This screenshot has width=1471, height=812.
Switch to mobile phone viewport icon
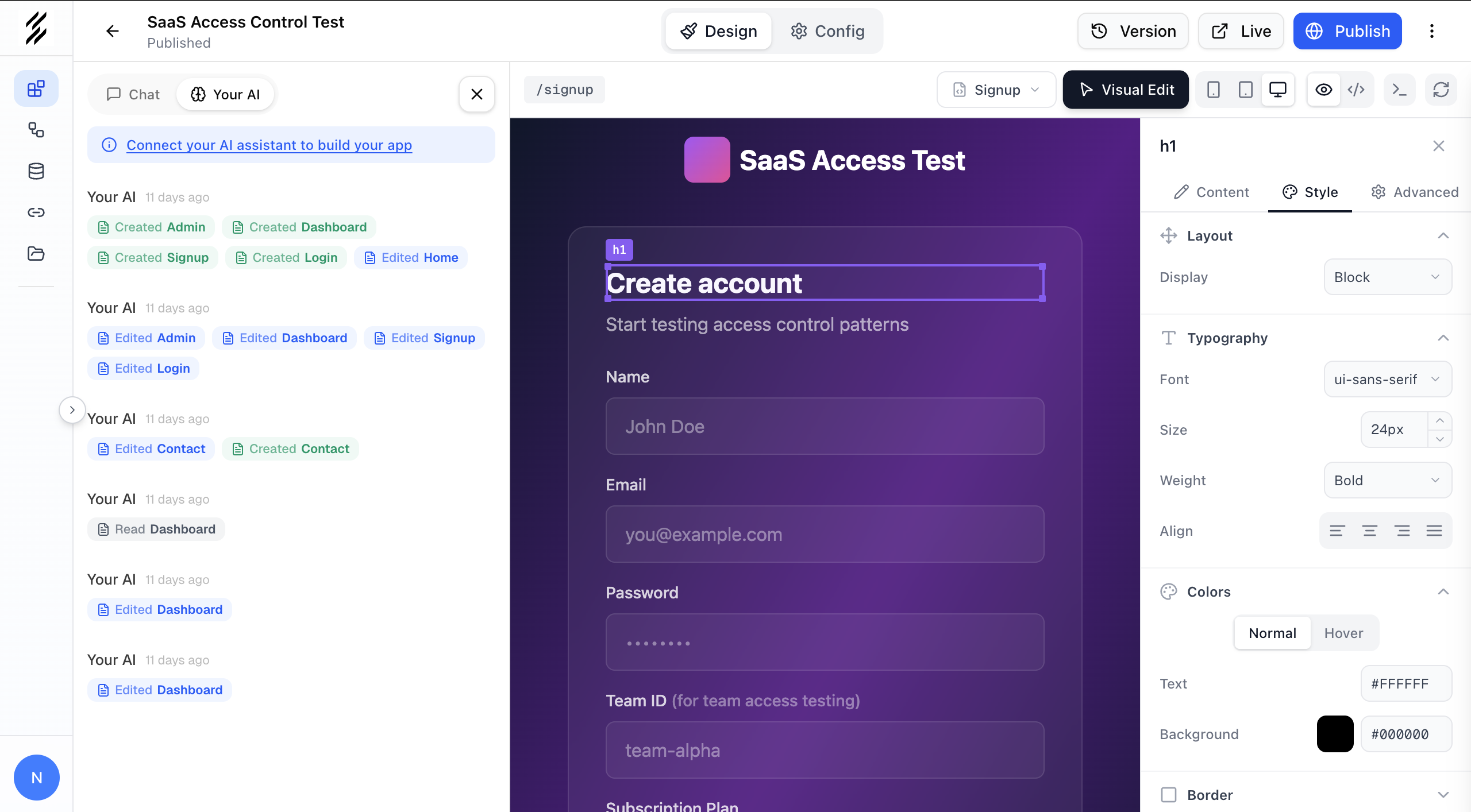pyautogui.click(x=1213, y=90)
